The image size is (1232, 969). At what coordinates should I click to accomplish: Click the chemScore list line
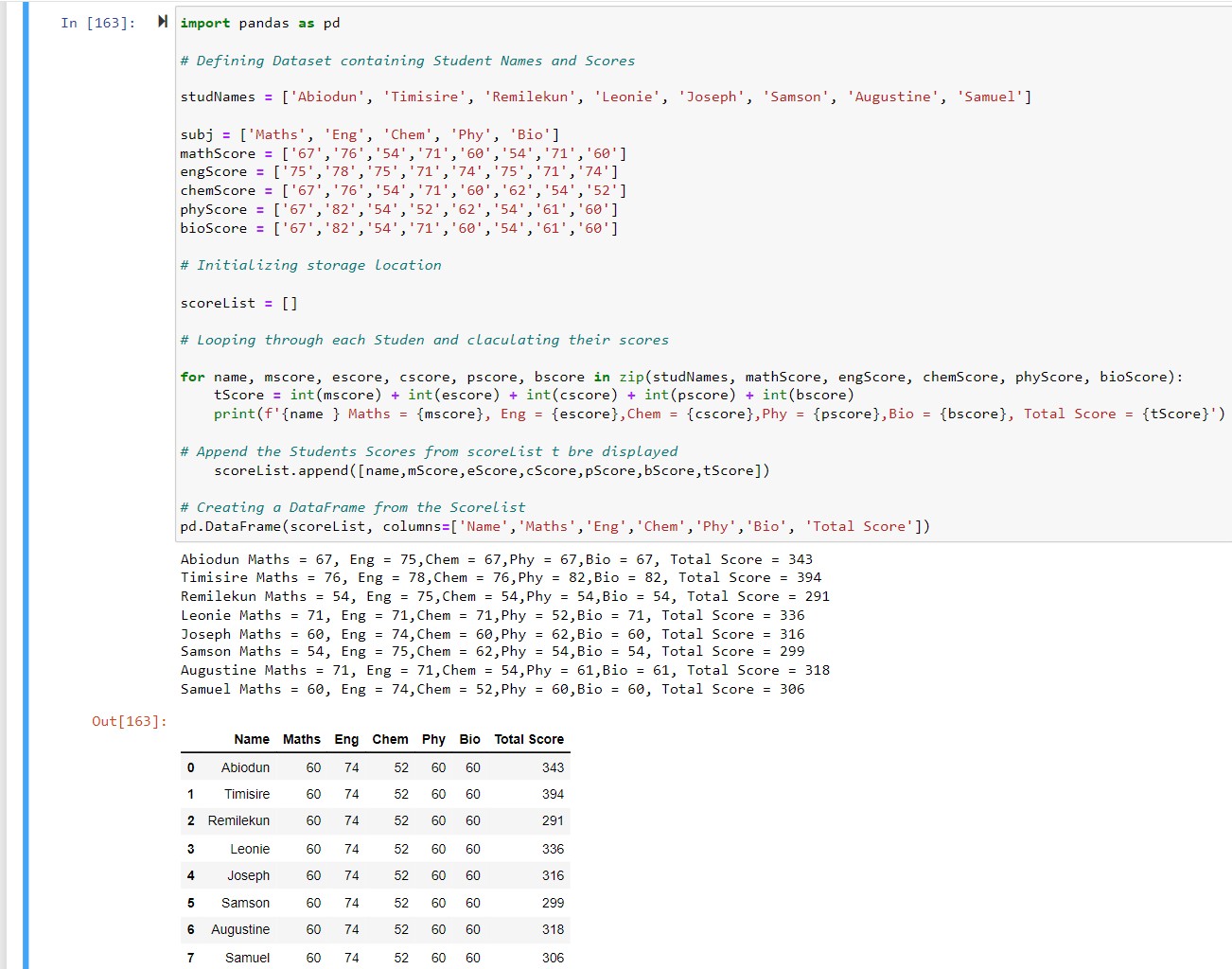tap(403, 190)
